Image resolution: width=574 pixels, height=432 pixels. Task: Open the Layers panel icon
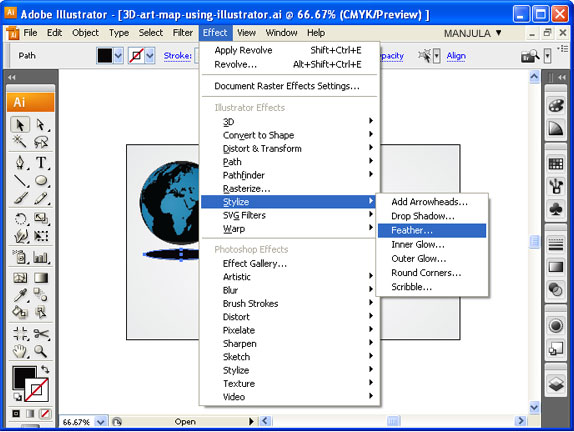(556, 384)
